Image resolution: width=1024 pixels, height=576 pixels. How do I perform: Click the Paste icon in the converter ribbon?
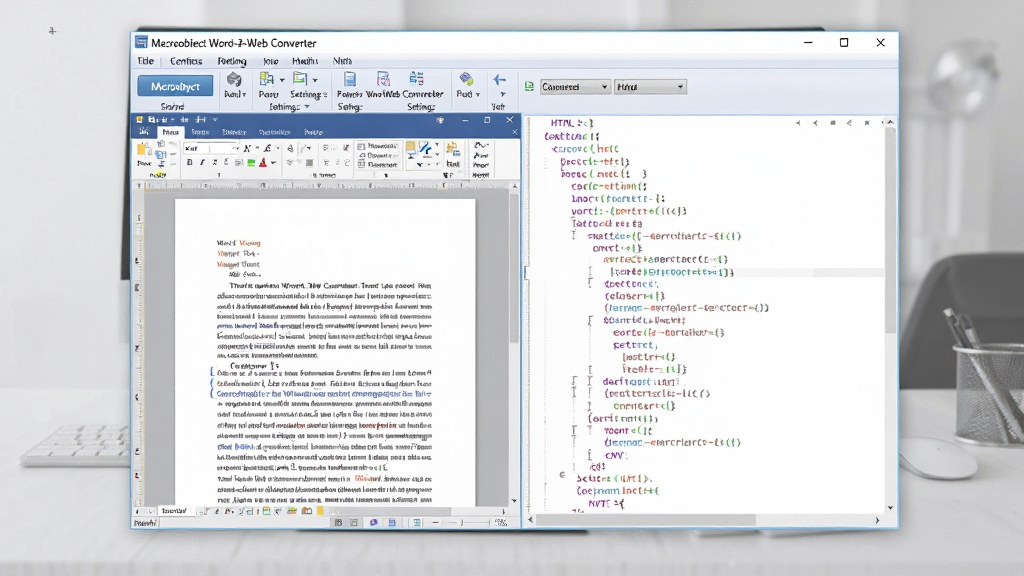point(266,79)
